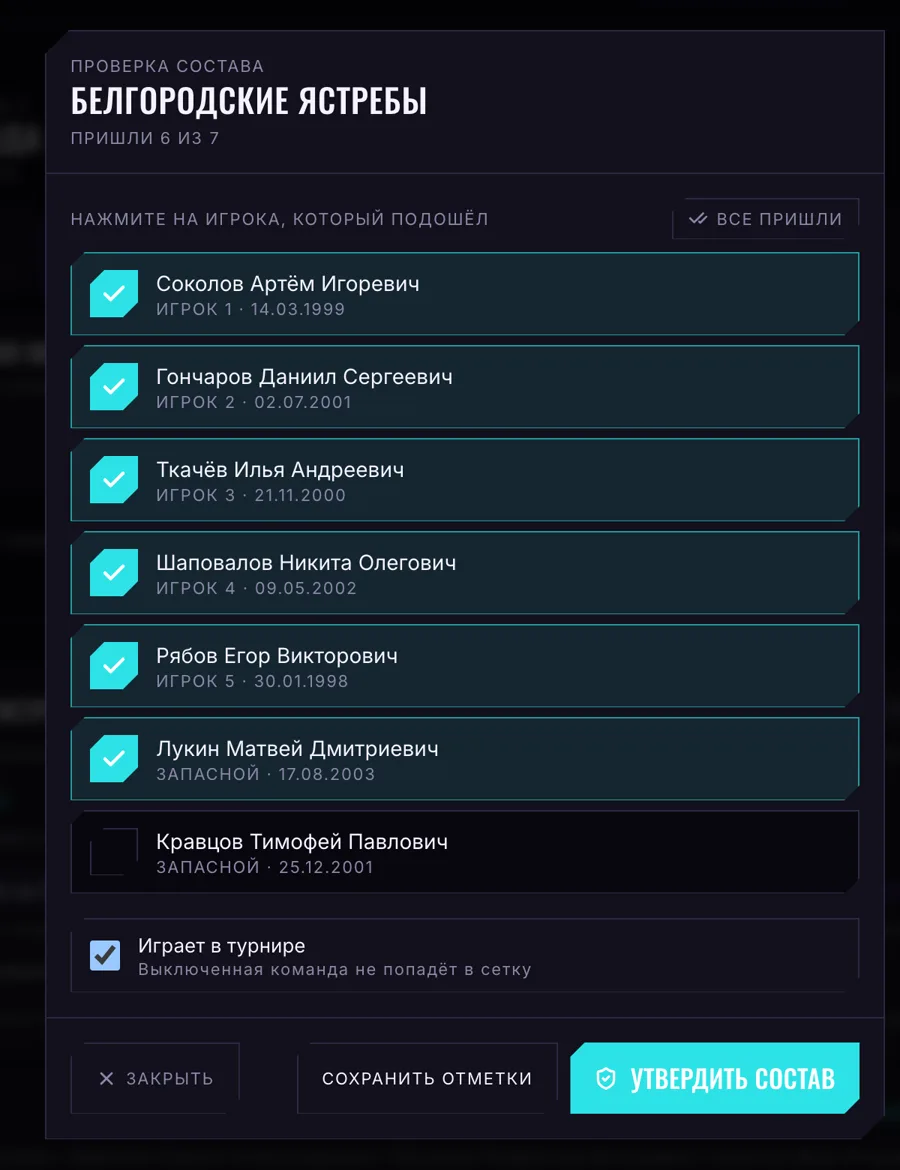Click the Играет в турнире label text
Screen dimensions: 900x1170
222,945
